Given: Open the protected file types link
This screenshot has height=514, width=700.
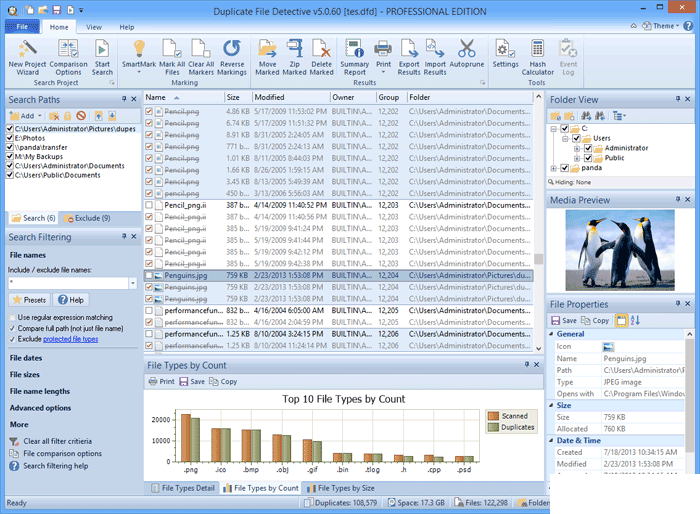Looking at the screenshot, I should 71,339.
